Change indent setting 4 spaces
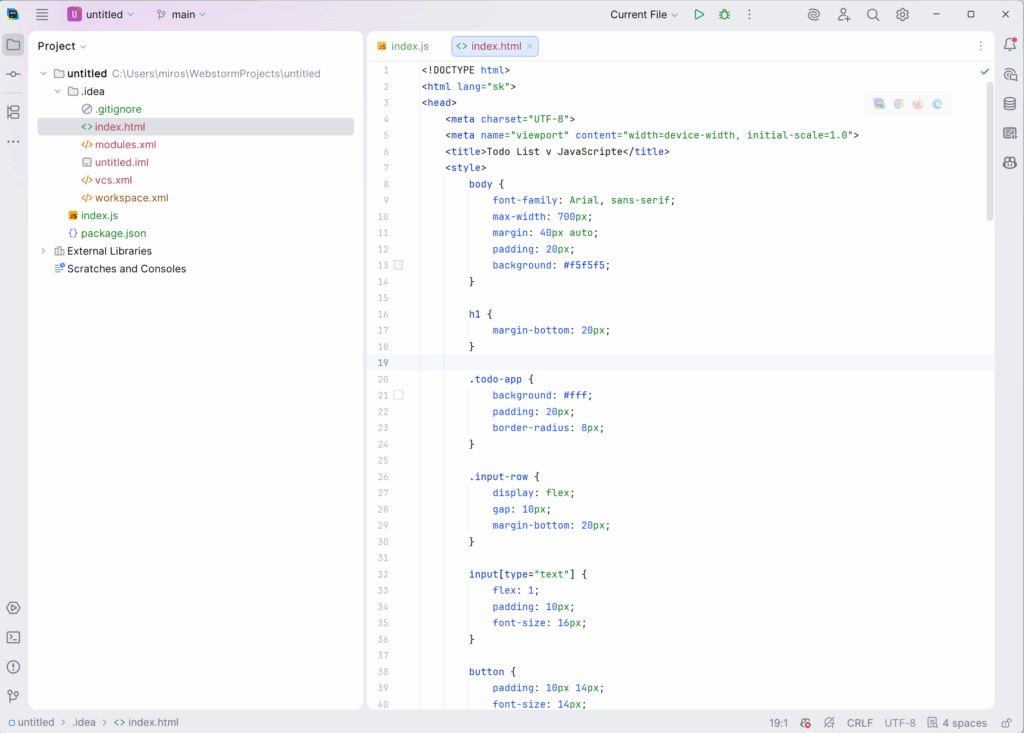The width and height of the screenshot is (1024, 733). (957, 723)
